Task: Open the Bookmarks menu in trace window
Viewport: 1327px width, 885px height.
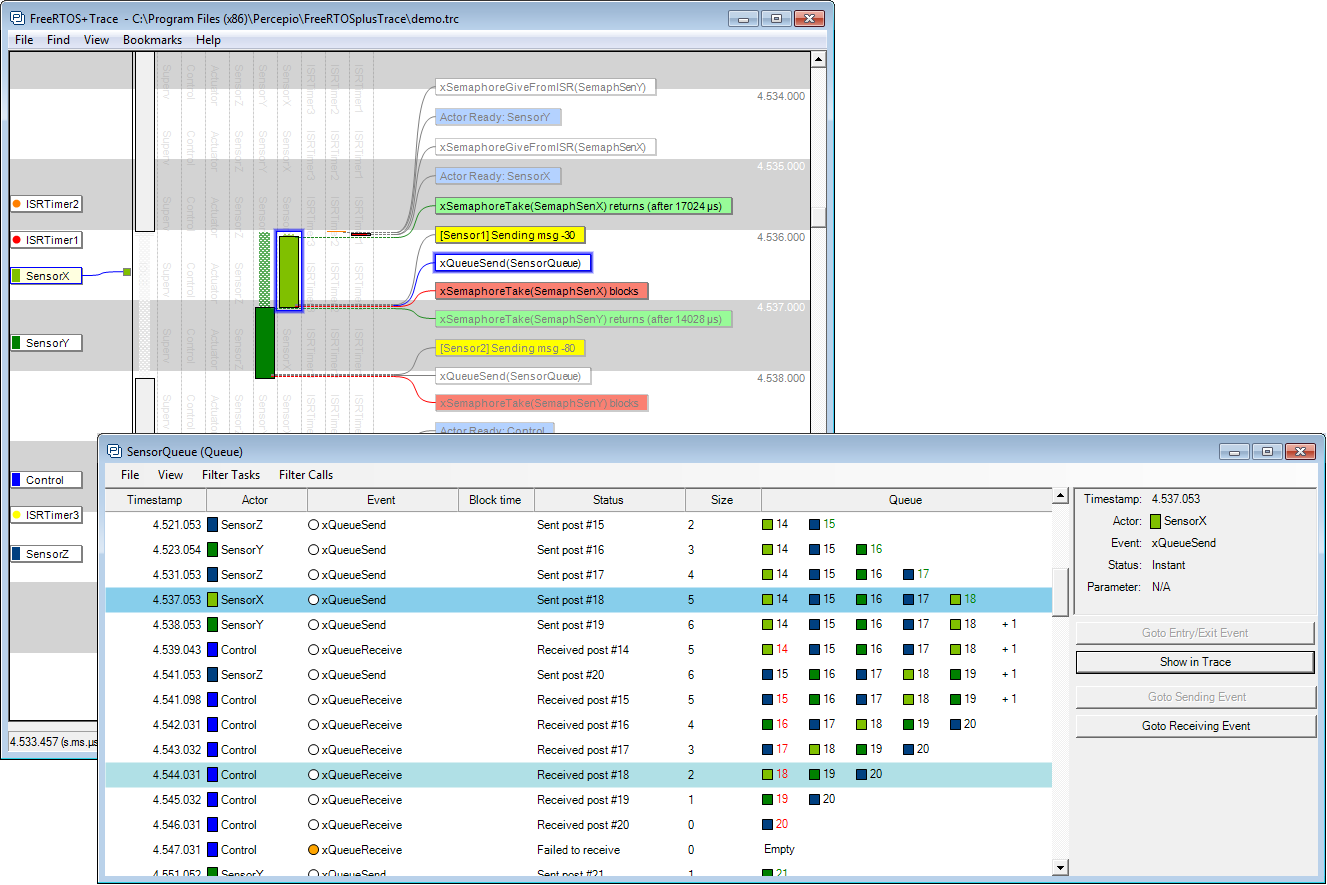Action: [152, 40]
